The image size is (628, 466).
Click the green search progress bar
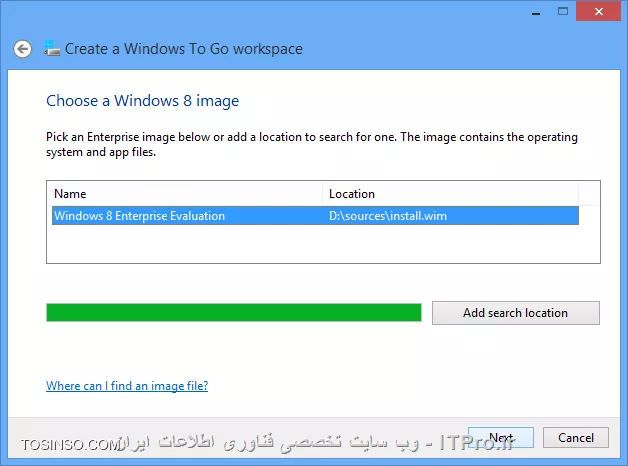tap(234, 312)
